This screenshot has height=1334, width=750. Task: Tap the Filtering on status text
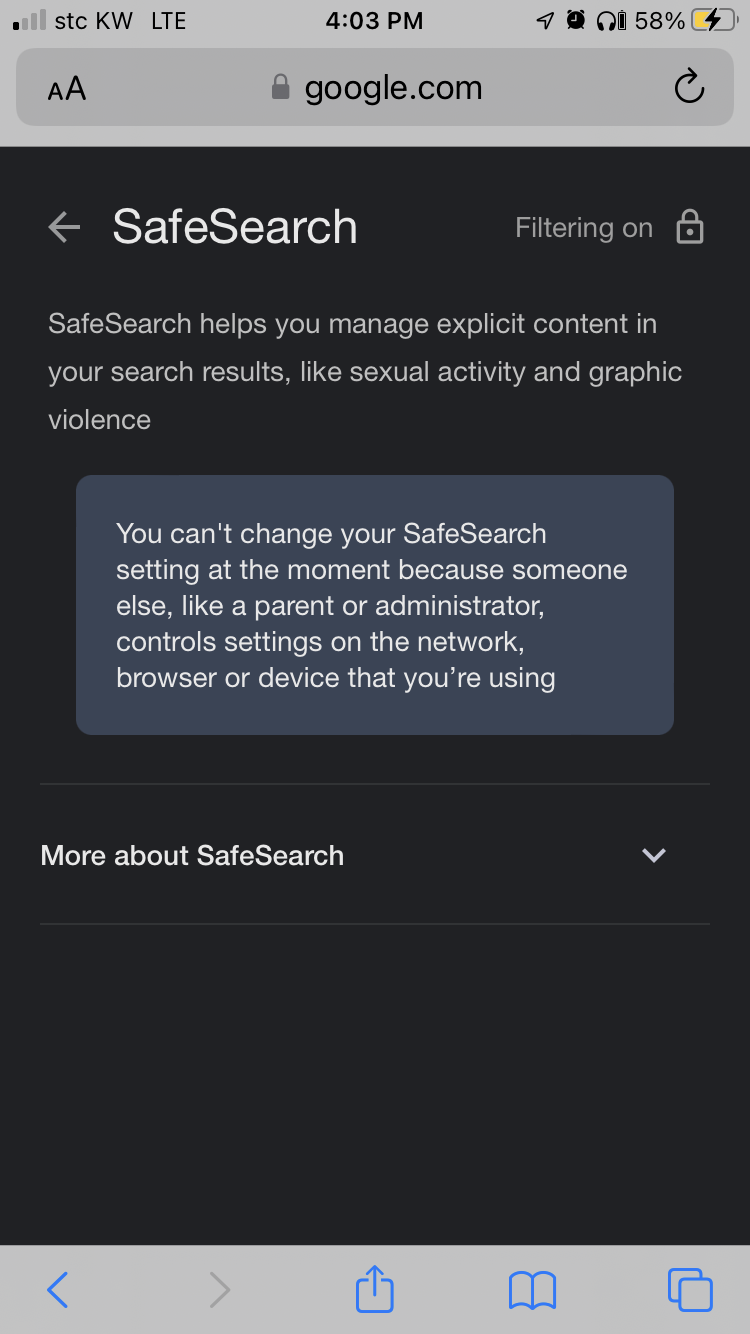pos(583,228)
